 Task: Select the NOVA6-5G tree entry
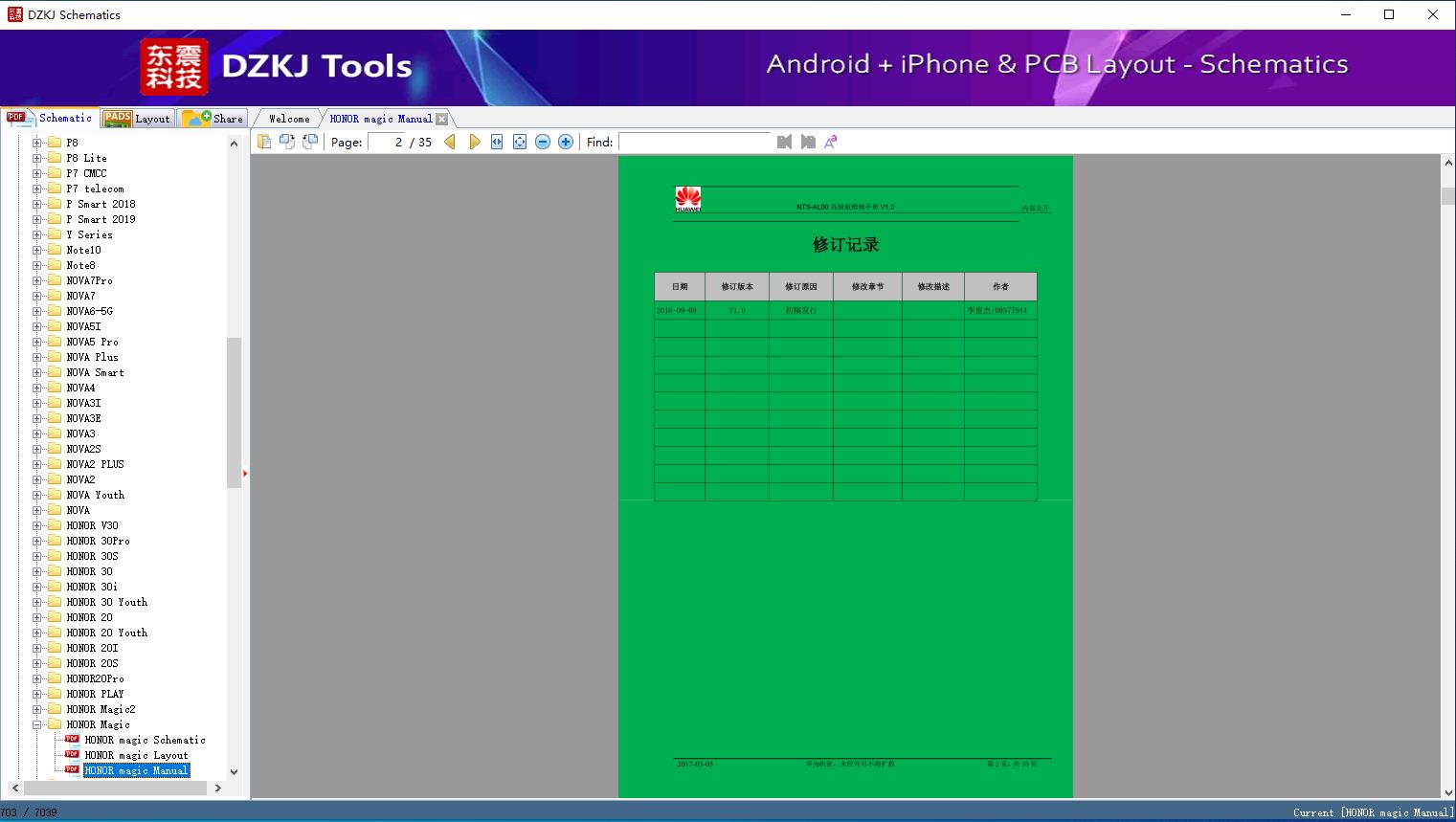[90, 311]
